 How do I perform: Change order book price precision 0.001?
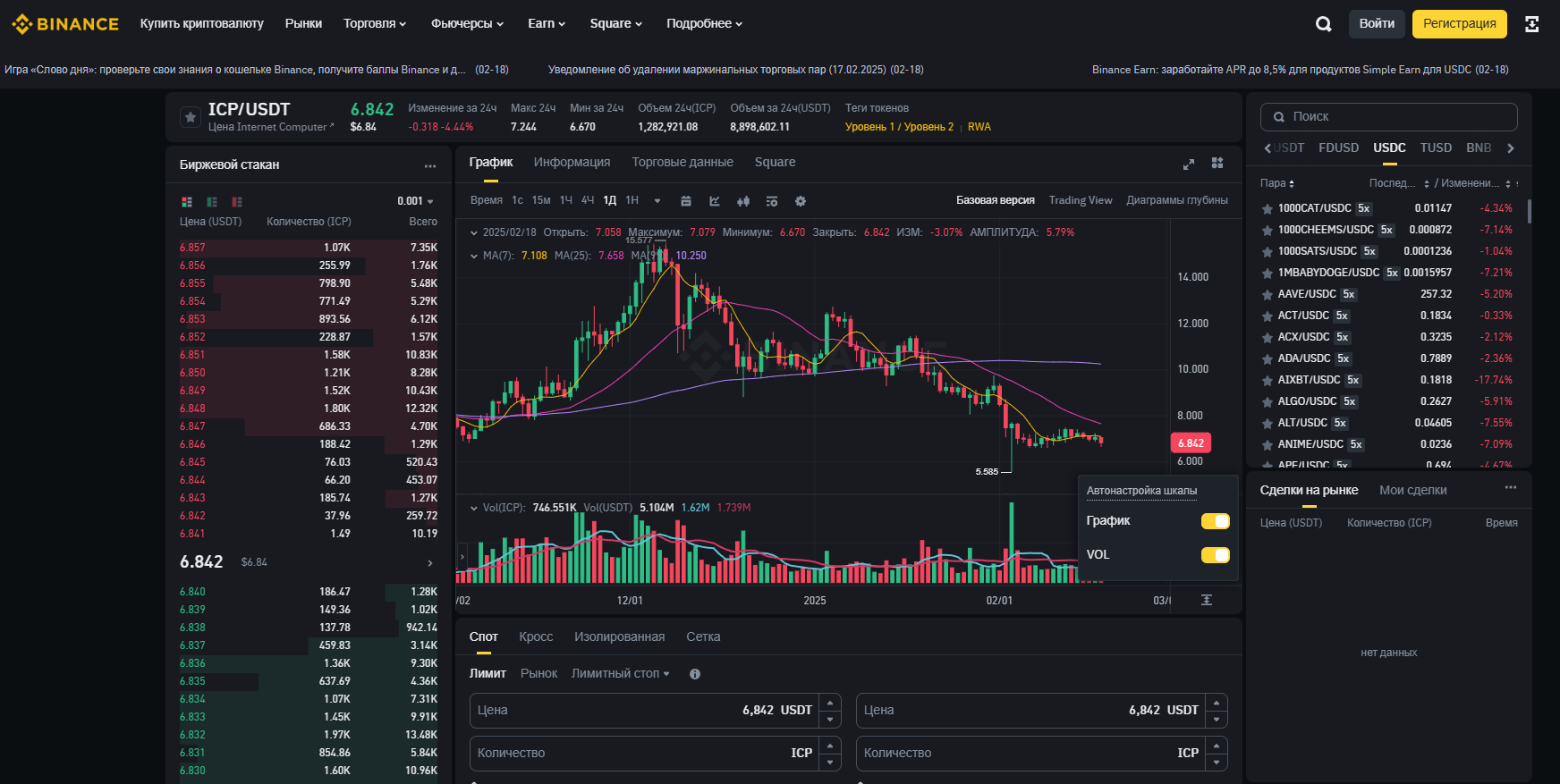pos(416,201)
